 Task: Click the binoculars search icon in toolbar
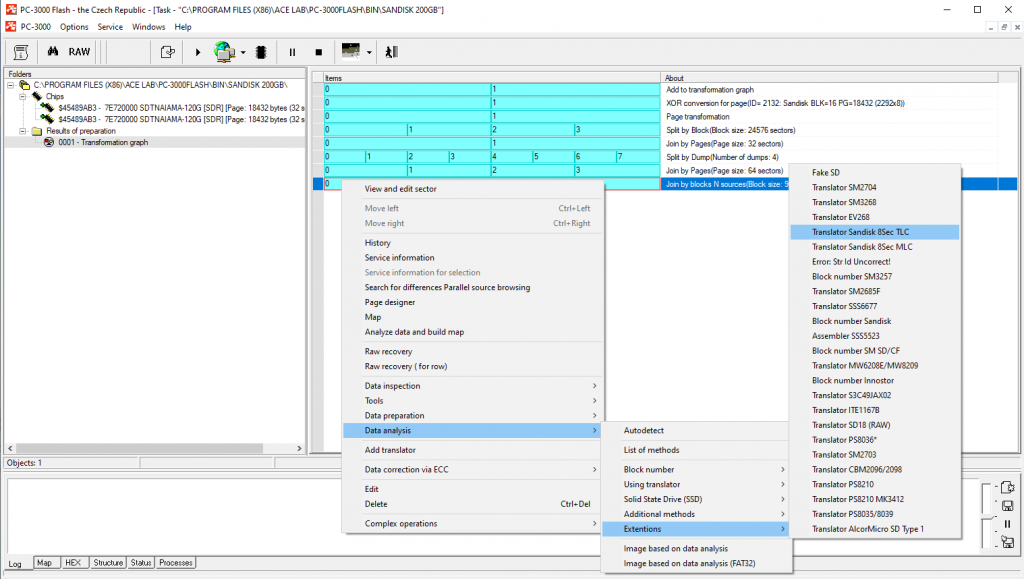pyautogui.click(x=52, y=52)
